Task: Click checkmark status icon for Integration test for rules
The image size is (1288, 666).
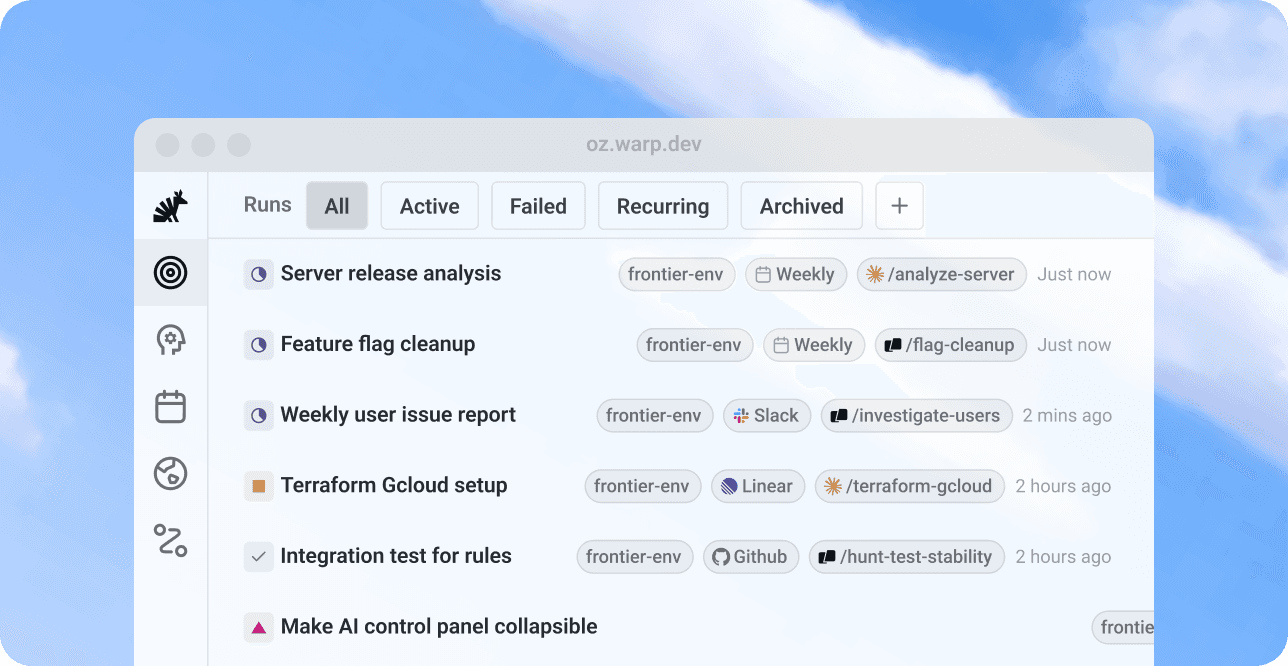Action: (x=259, y=557)
